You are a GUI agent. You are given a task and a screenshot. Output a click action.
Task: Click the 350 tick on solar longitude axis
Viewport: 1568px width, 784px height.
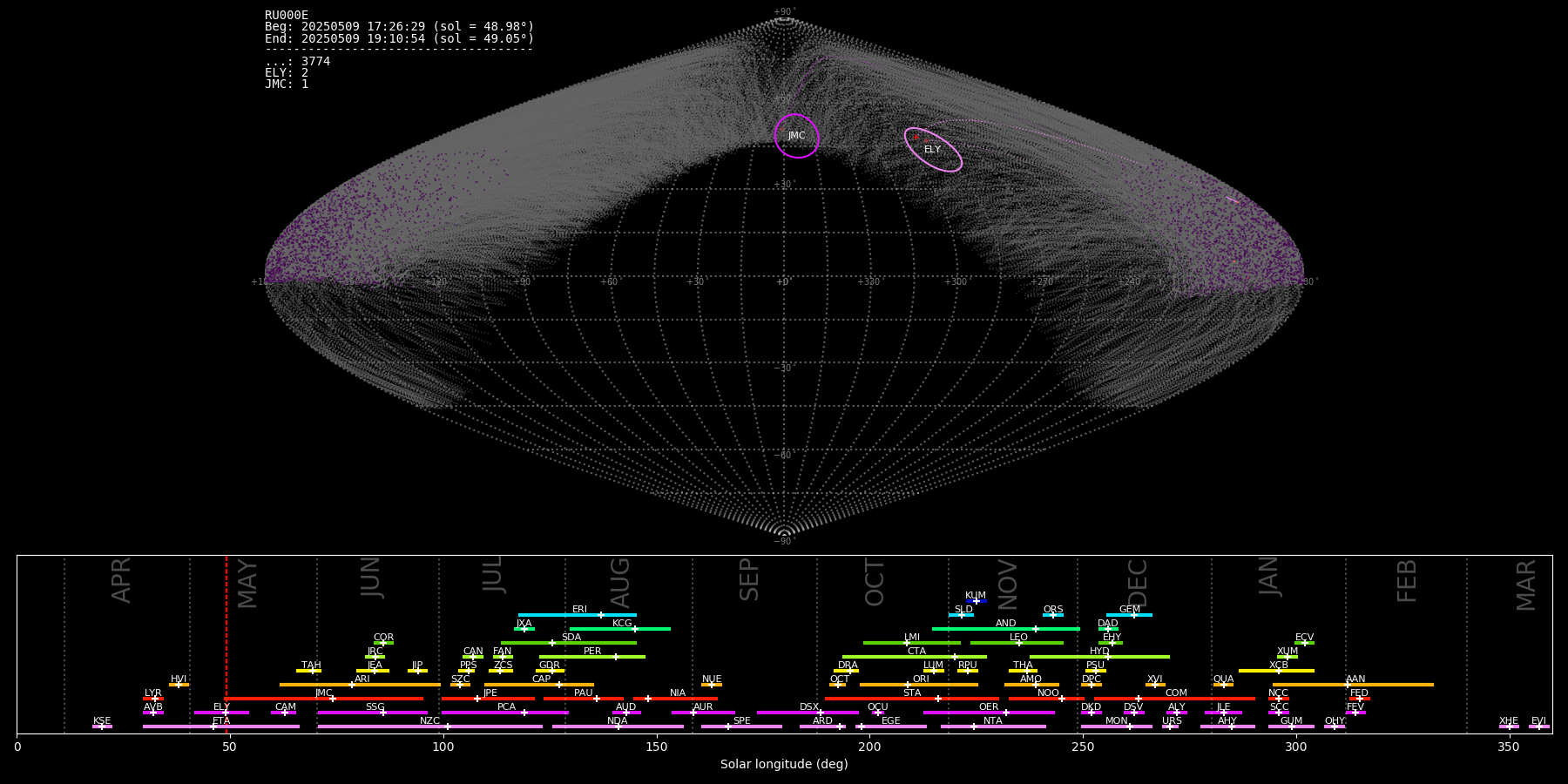[1509, 747]
